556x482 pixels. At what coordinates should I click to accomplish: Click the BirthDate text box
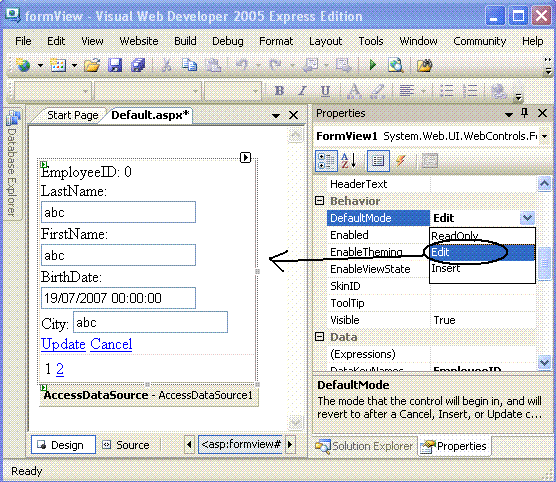click(118, 298)
